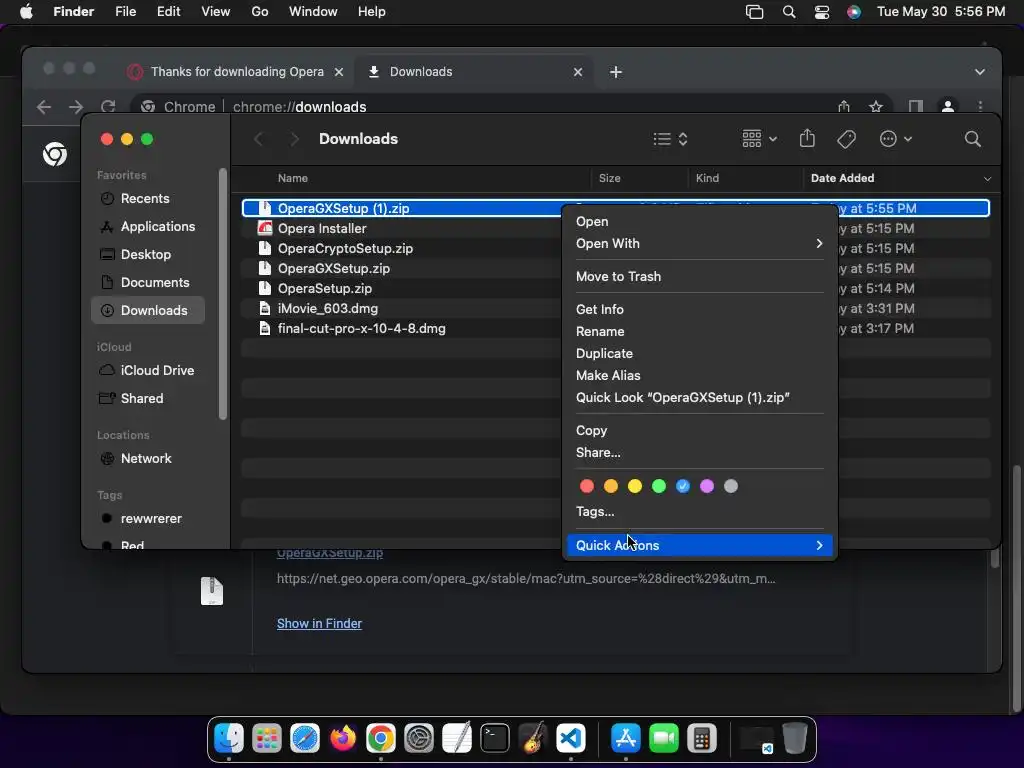Screen dimensions: 1024x768
Task: Launch Firefox from the dock
Action: pyautogui.click(x=343, y=739)
